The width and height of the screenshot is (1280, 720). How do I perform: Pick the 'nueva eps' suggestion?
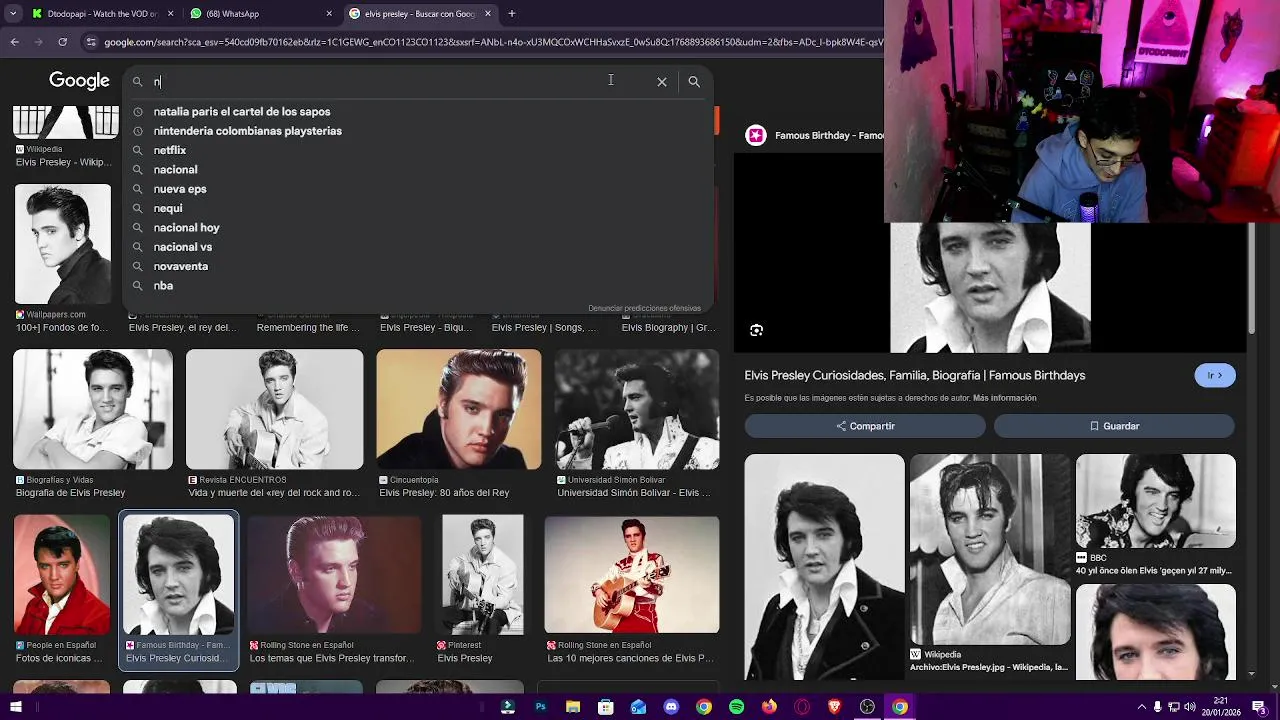click(x=180, y=189)
